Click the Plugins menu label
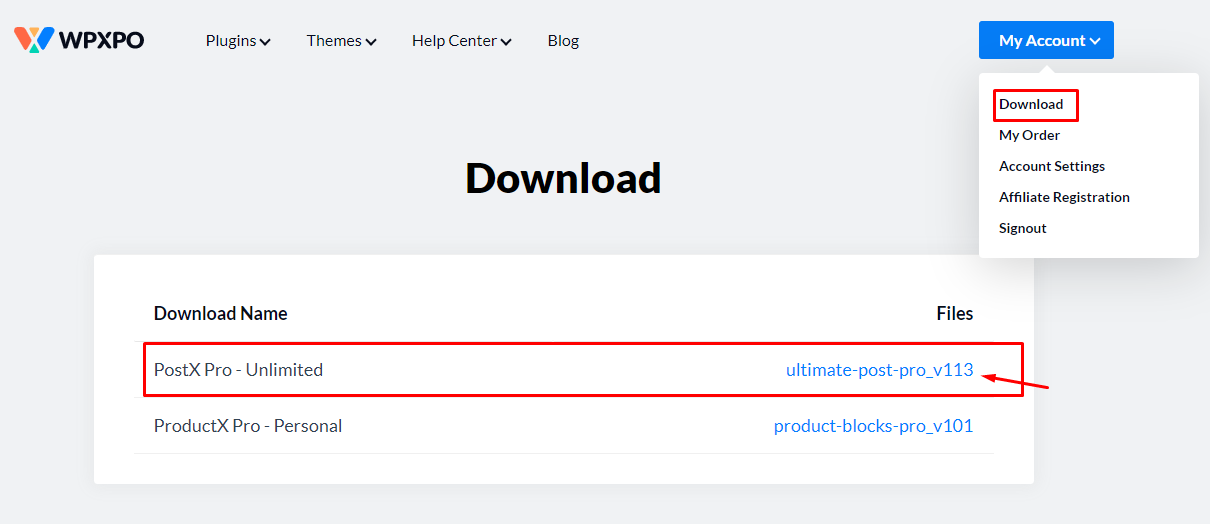The height and width of the screenshot is (524, 1210). coord(231,41)
